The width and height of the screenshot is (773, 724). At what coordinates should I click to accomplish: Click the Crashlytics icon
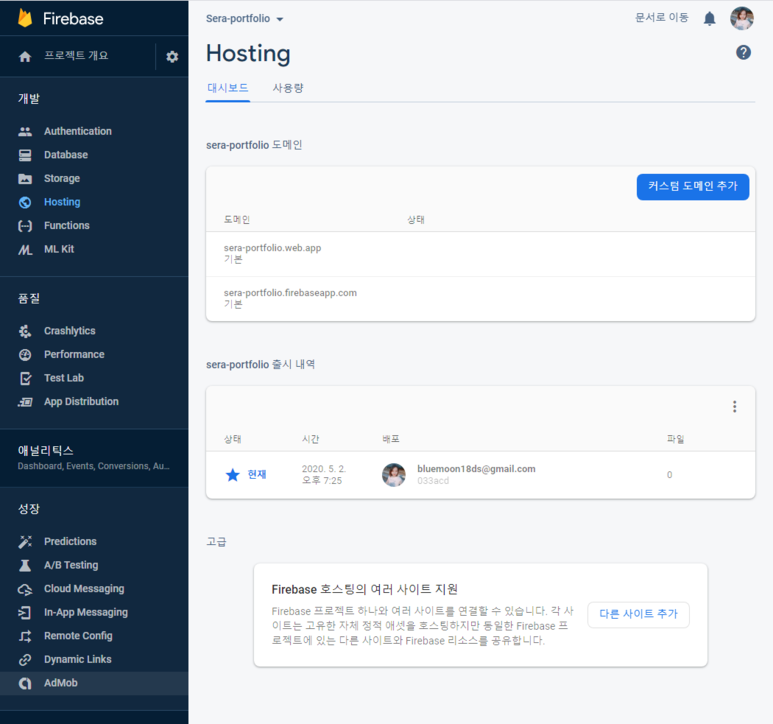(25, 331)
